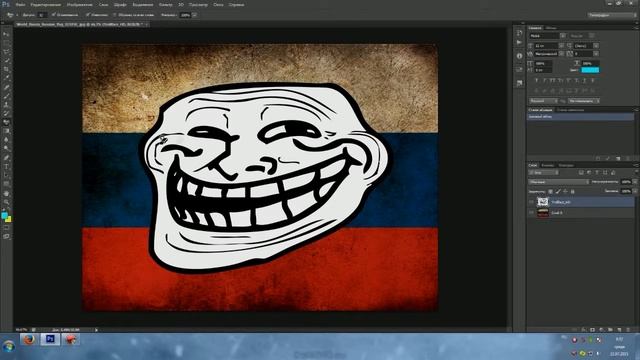
Task: Select the Blur tool
Action: (x=6, y=140)
